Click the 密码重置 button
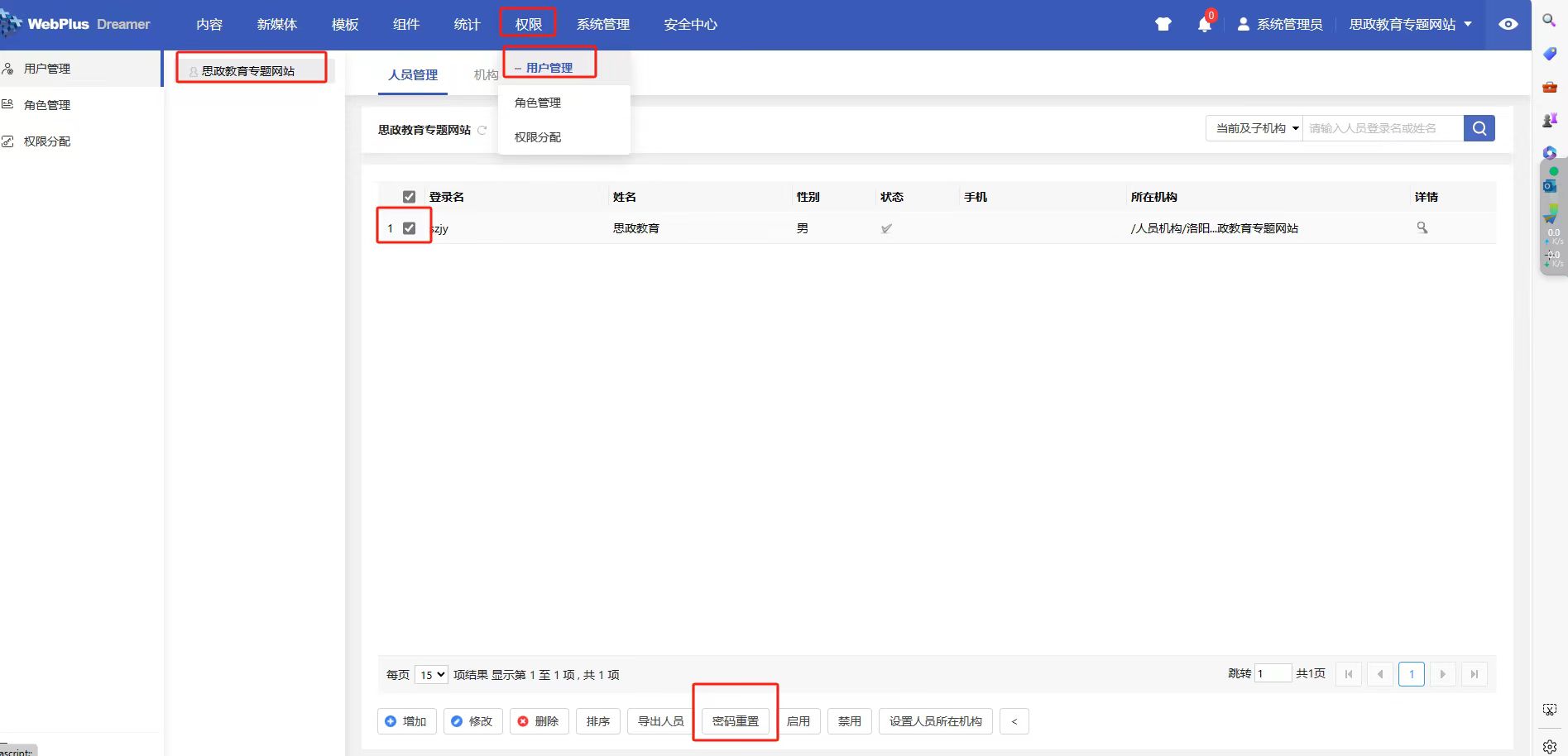The width and height of the screenshot is (1568, 756). tap(735, 721)
